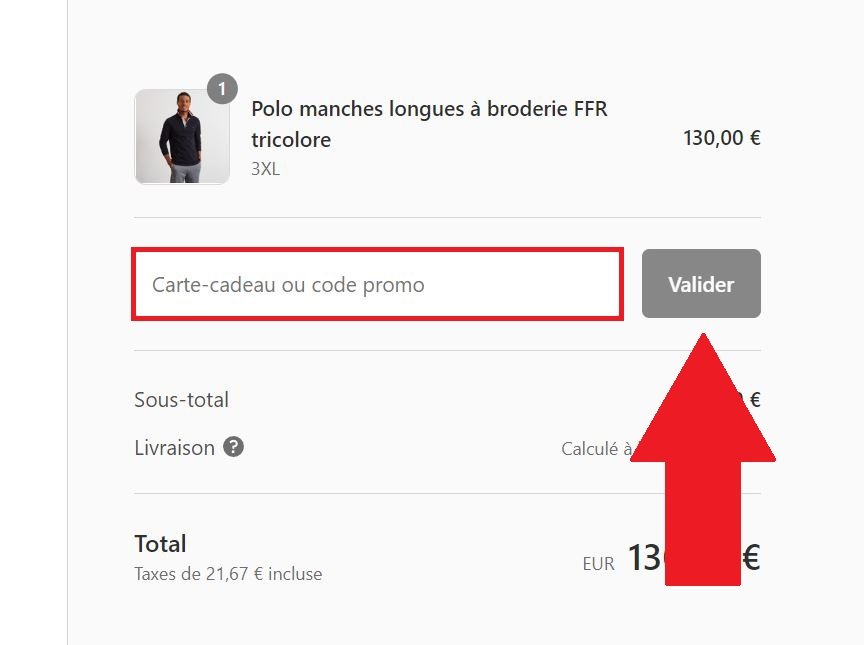Select the product thumbnail photo
Image resolution: width=864 pixels, height=645 pixels.
pos(181,136)
